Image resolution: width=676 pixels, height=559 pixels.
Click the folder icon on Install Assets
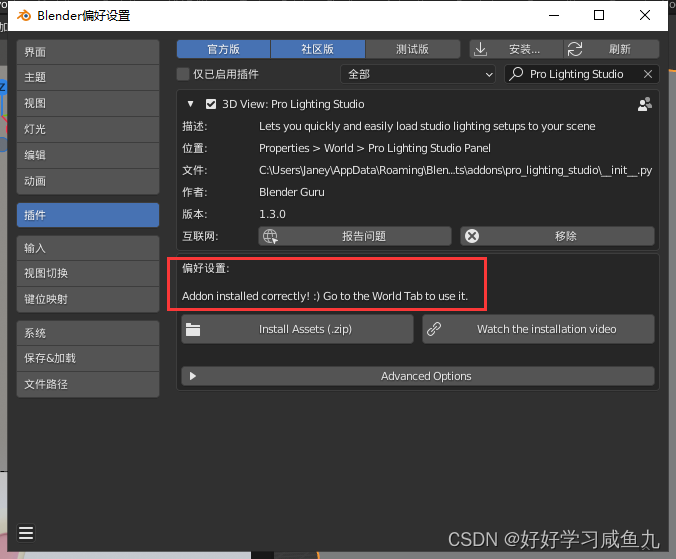pos(193,329)
